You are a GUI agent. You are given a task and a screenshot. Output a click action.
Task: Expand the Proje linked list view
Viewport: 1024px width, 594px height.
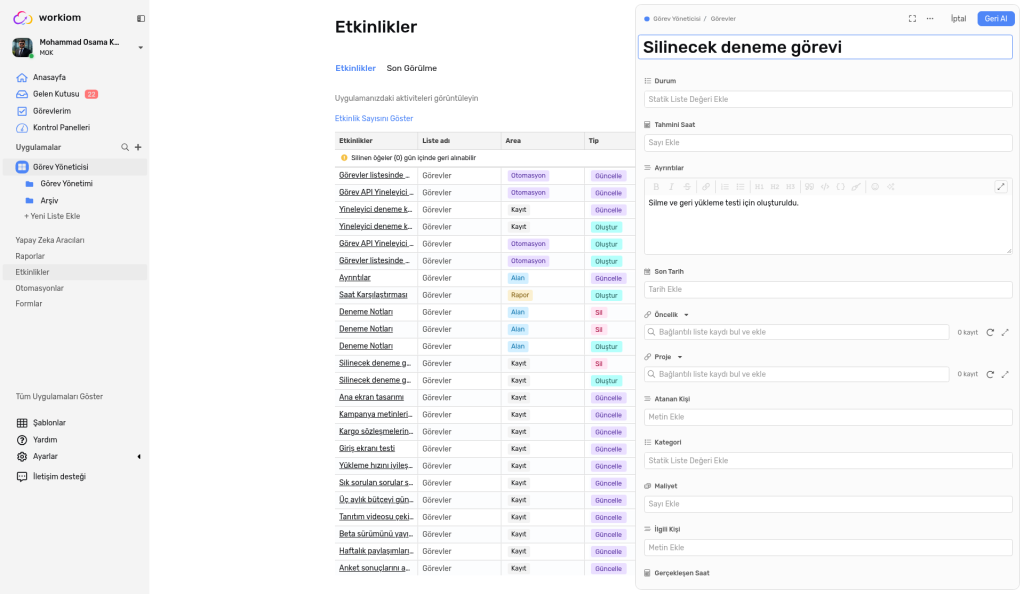tap(1005, 375)
